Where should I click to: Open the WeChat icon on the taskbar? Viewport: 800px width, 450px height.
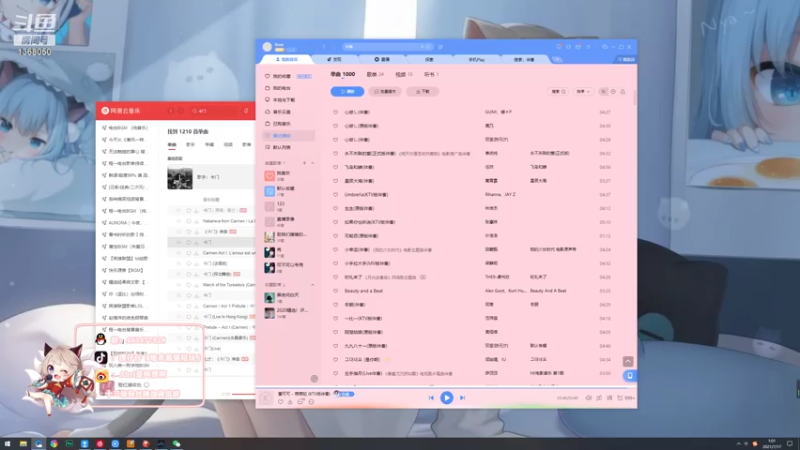177,444
